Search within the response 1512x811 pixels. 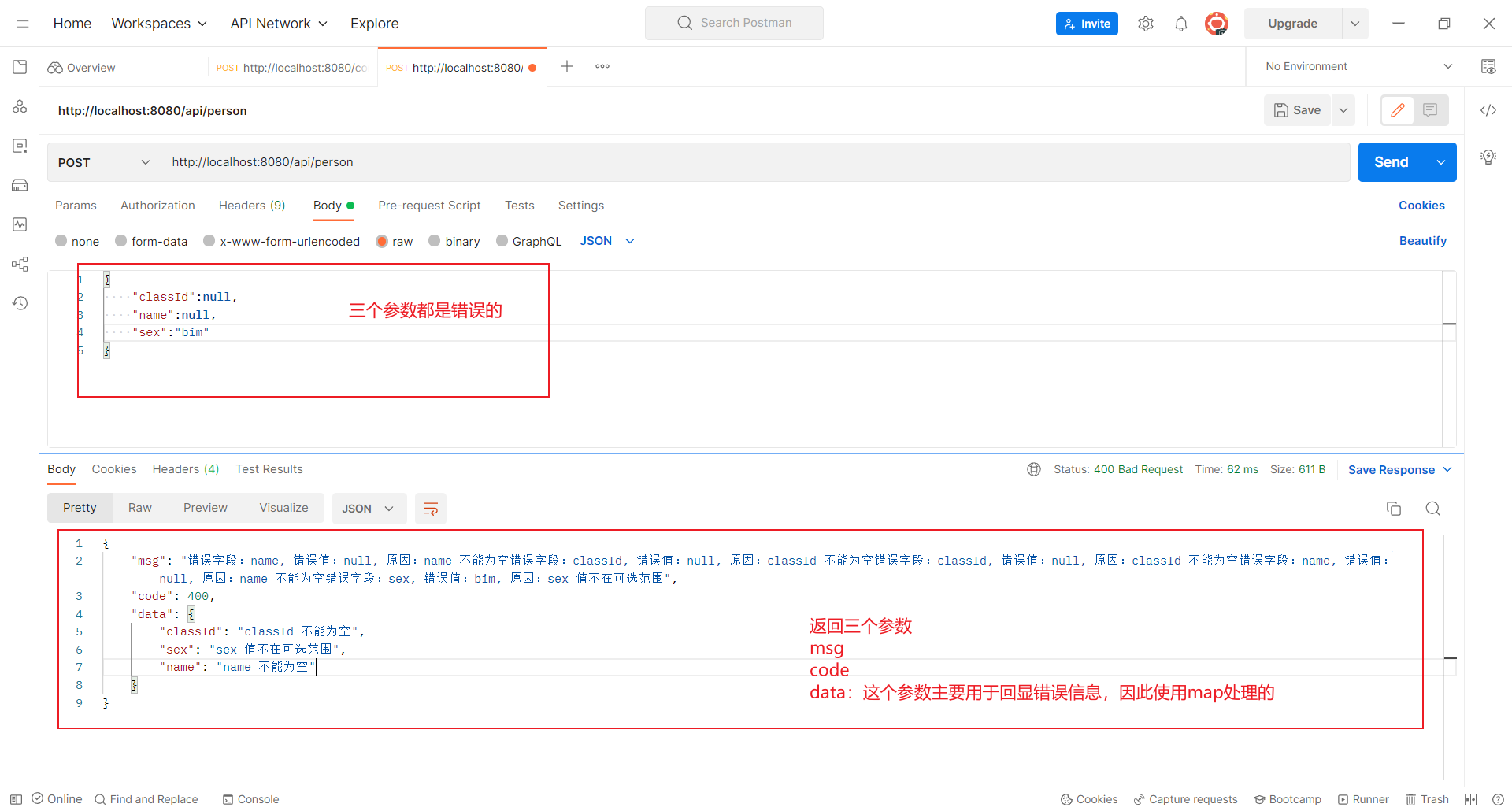pyautogui.click(x=1433, y=509)
